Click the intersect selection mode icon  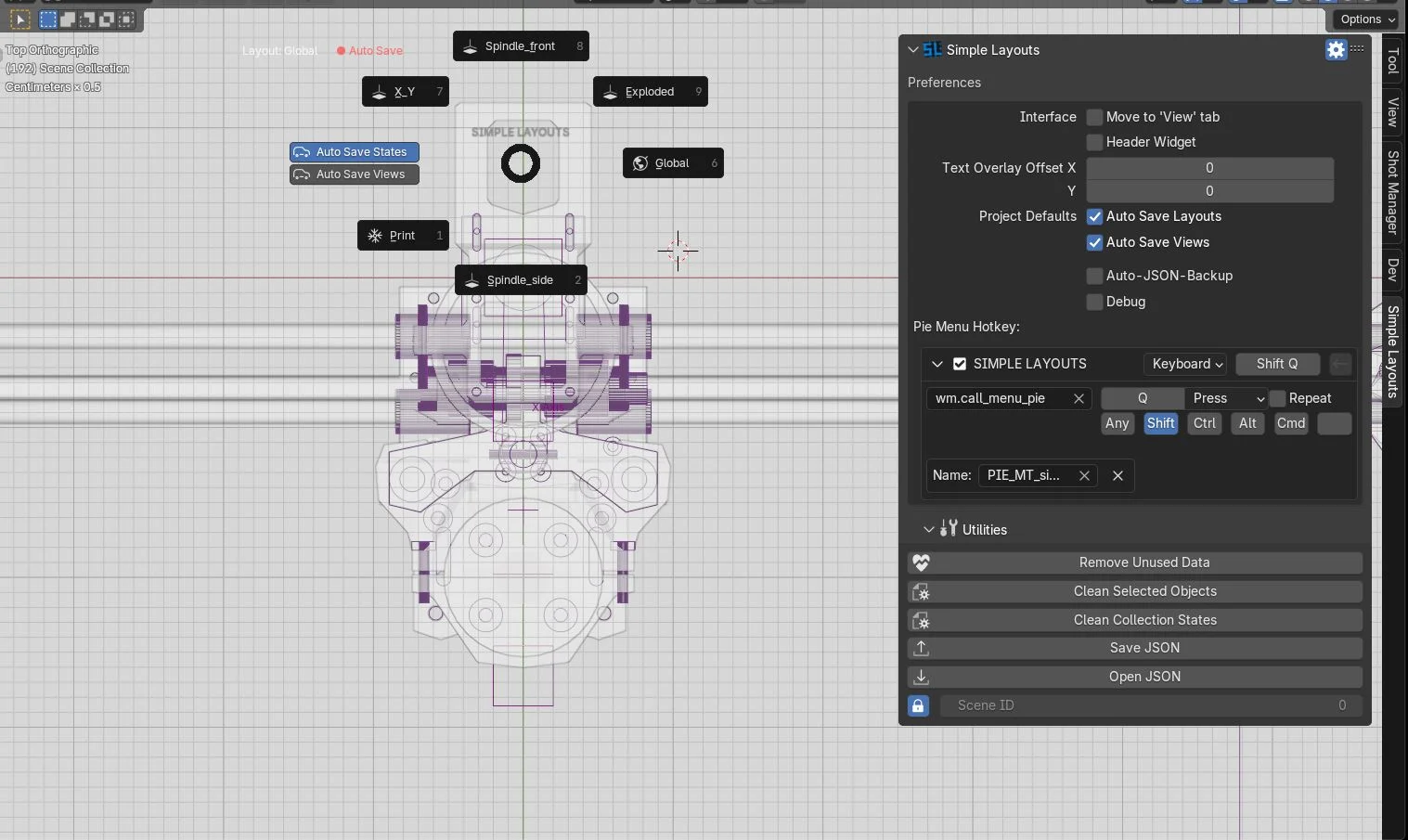[x=125, y=19]
